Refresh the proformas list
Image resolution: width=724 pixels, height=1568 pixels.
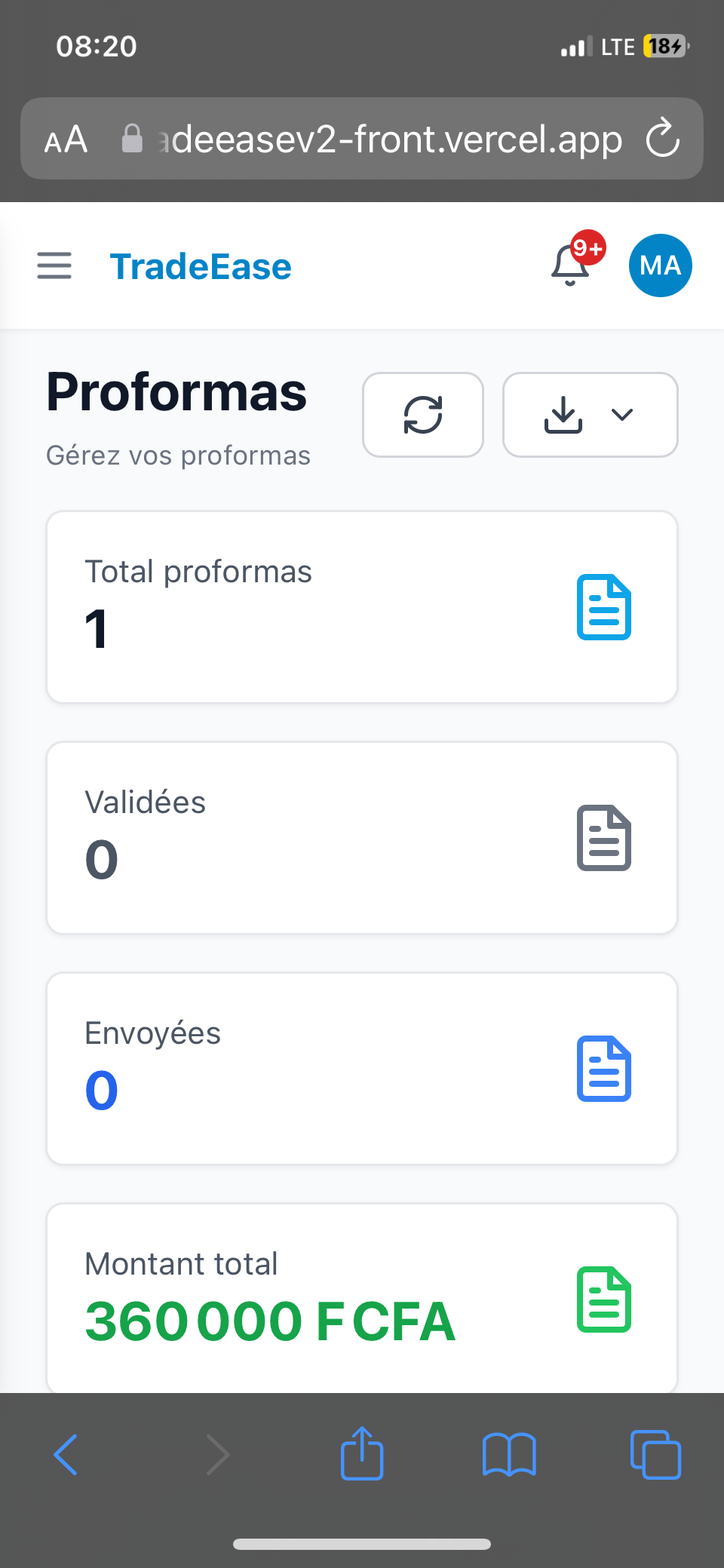click(x=423, y=415)
